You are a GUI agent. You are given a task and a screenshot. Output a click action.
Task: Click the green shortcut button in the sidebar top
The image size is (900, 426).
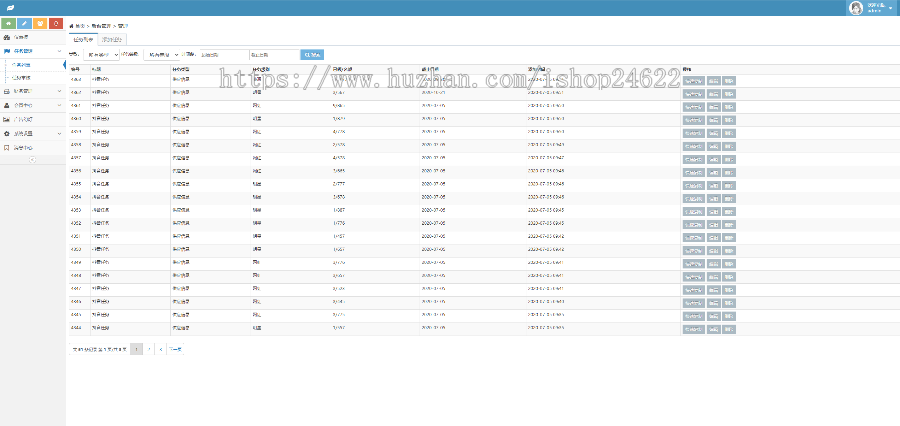10,23
